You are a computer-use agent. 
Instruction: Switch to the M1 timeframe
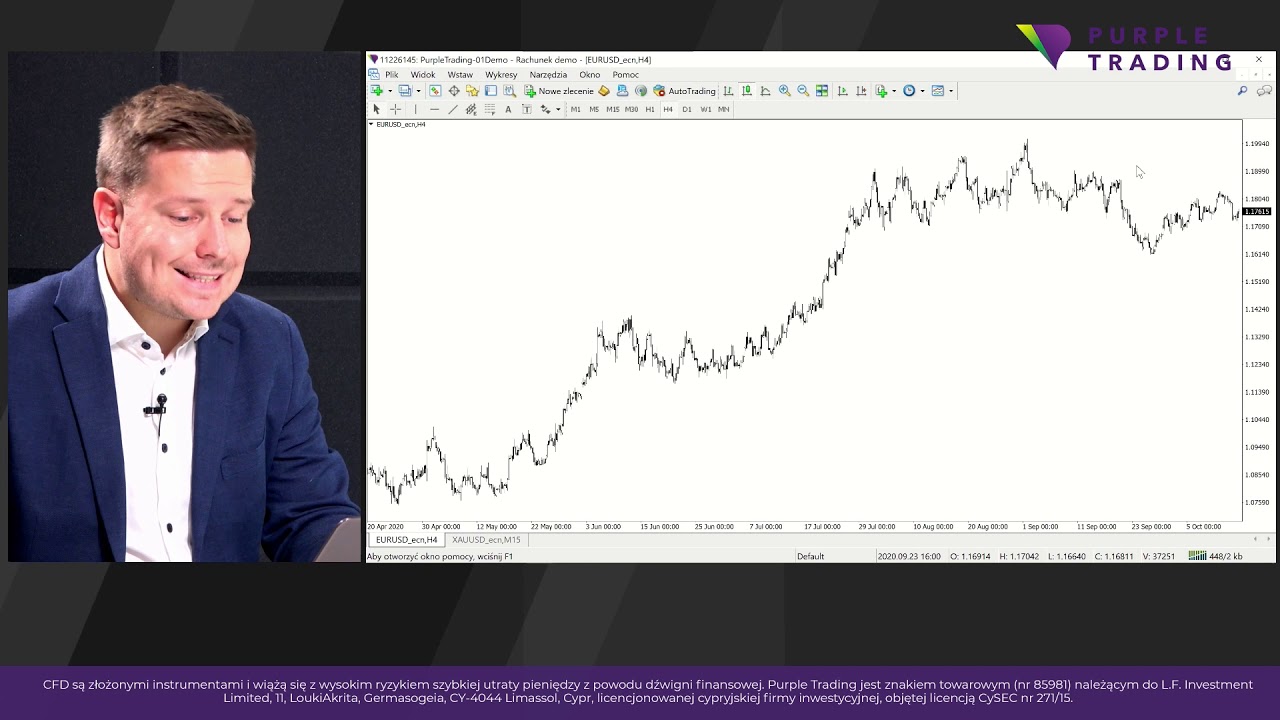point(575,109)
